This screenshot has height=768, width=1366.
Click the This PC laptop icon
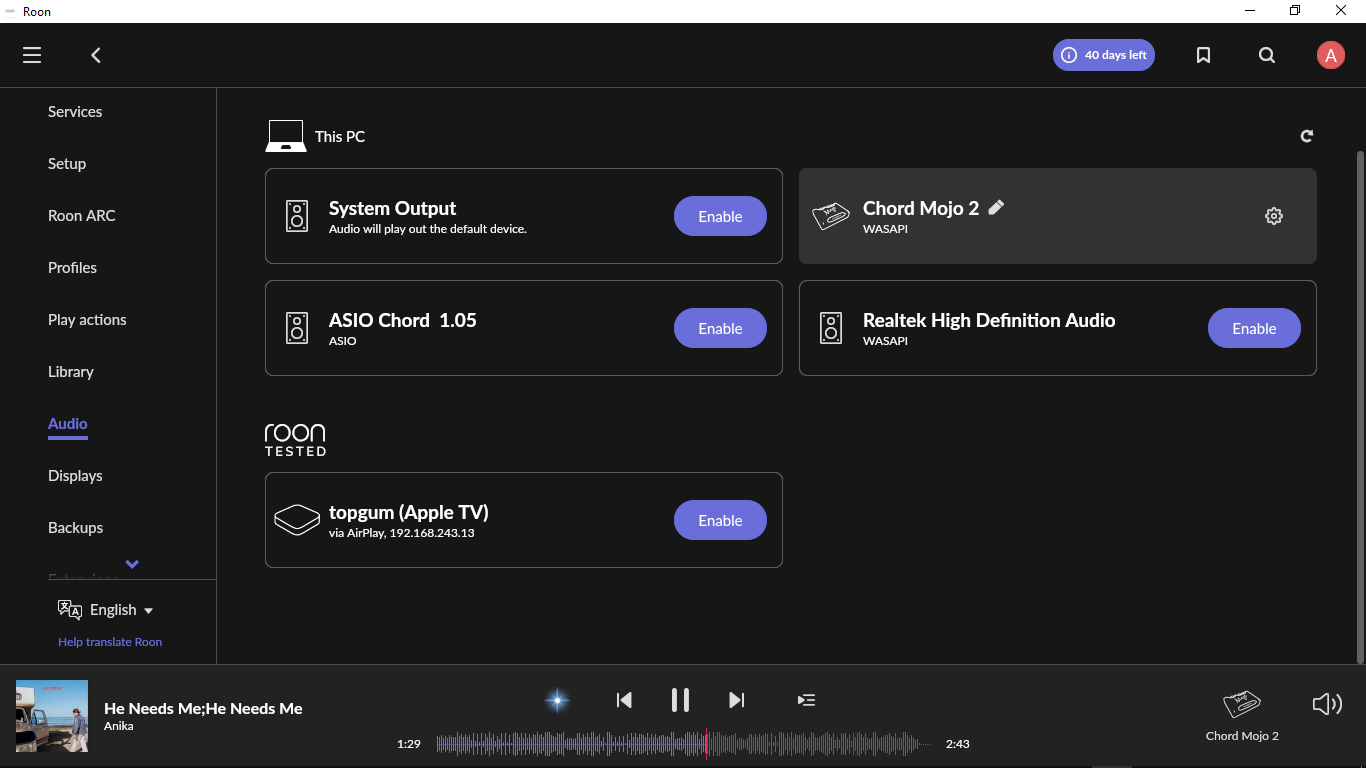tap(286, 136)
